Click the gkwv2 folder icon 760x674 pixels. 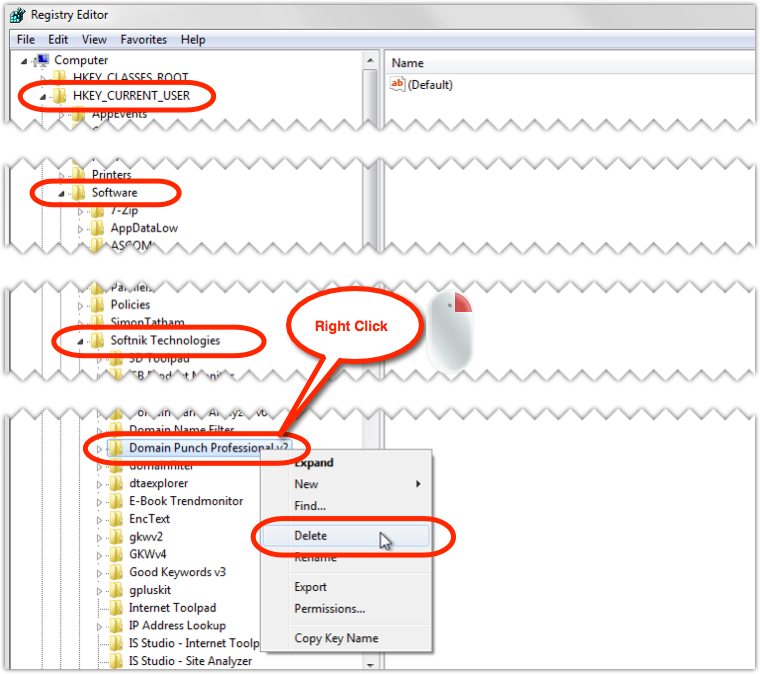pyautogui.click(x=116, y=536)
